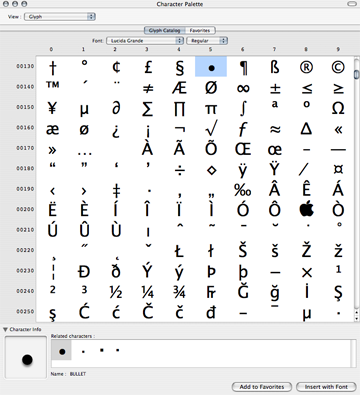
Task: Select the section sign glyph
Action: [179, 68]
